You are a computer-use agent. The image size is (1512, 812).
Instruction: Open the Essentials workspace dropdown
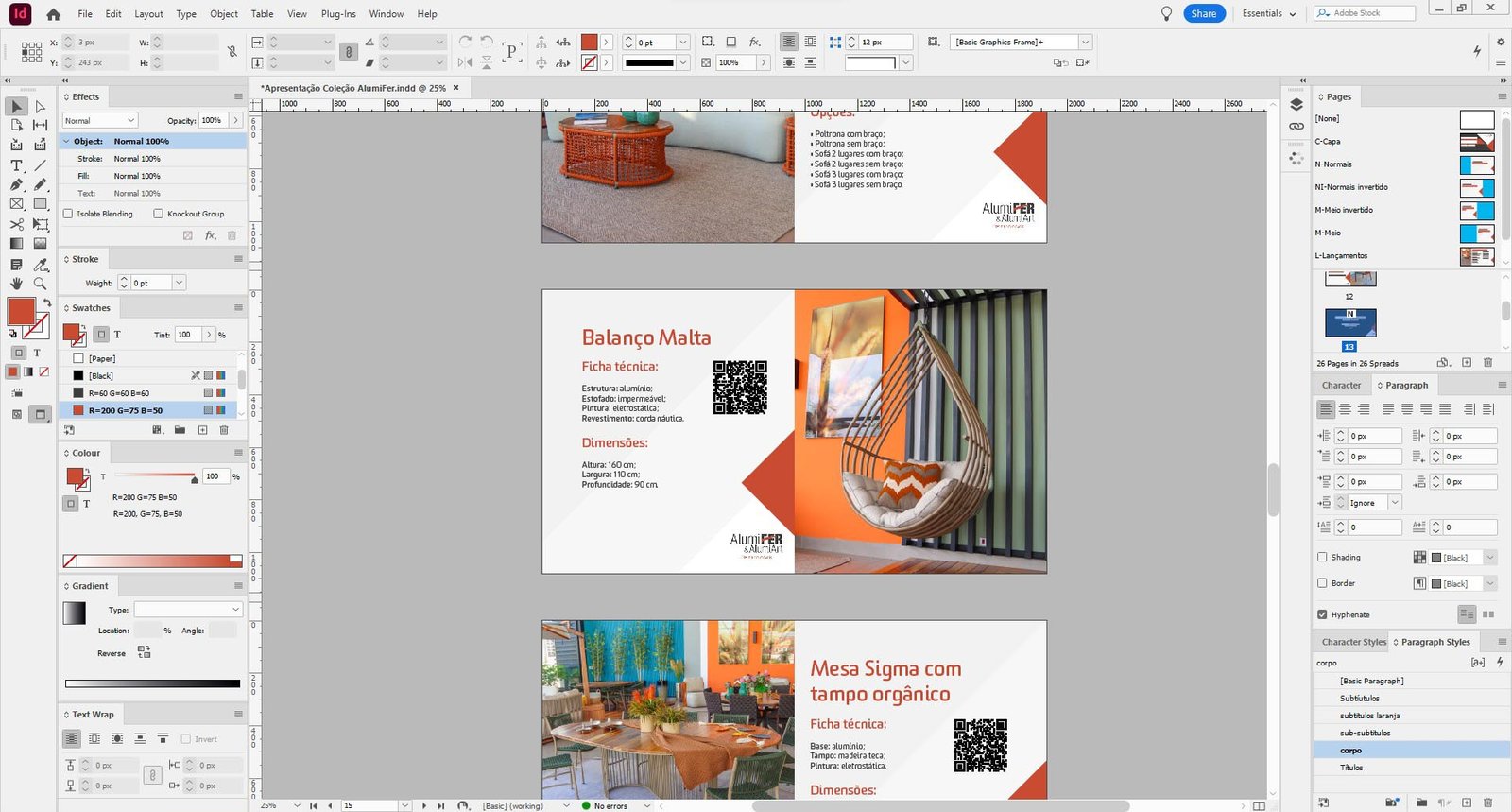coord(1268,13)
